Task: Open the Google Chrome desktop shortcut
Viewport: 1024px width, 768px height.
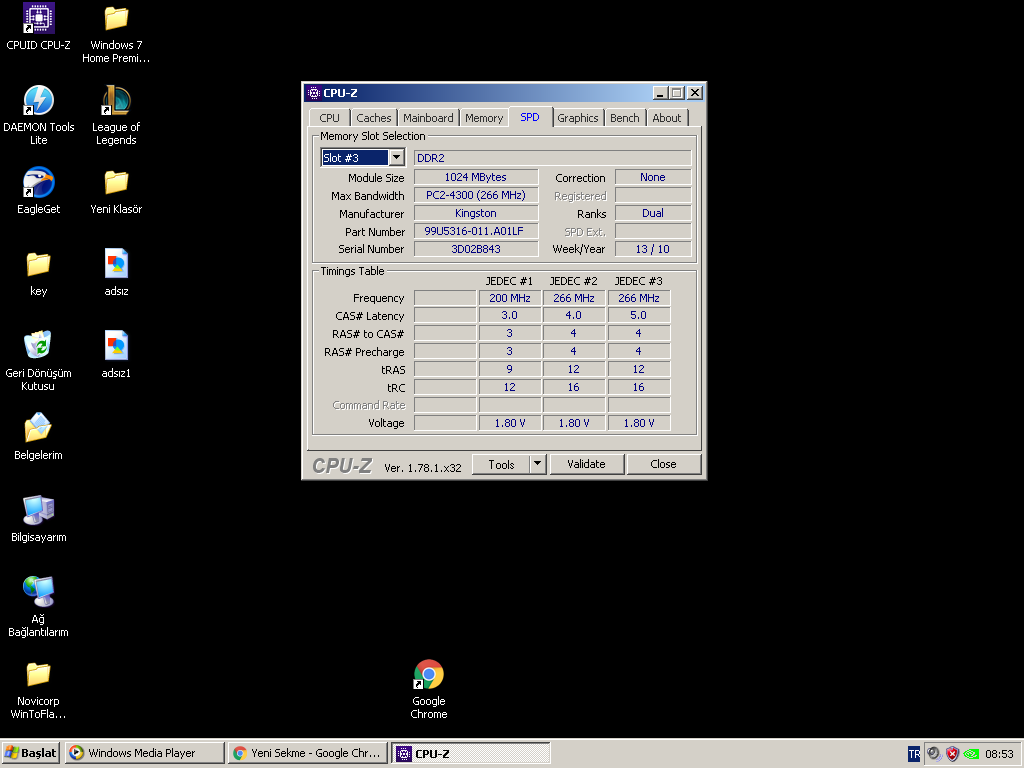Action: 428,675
